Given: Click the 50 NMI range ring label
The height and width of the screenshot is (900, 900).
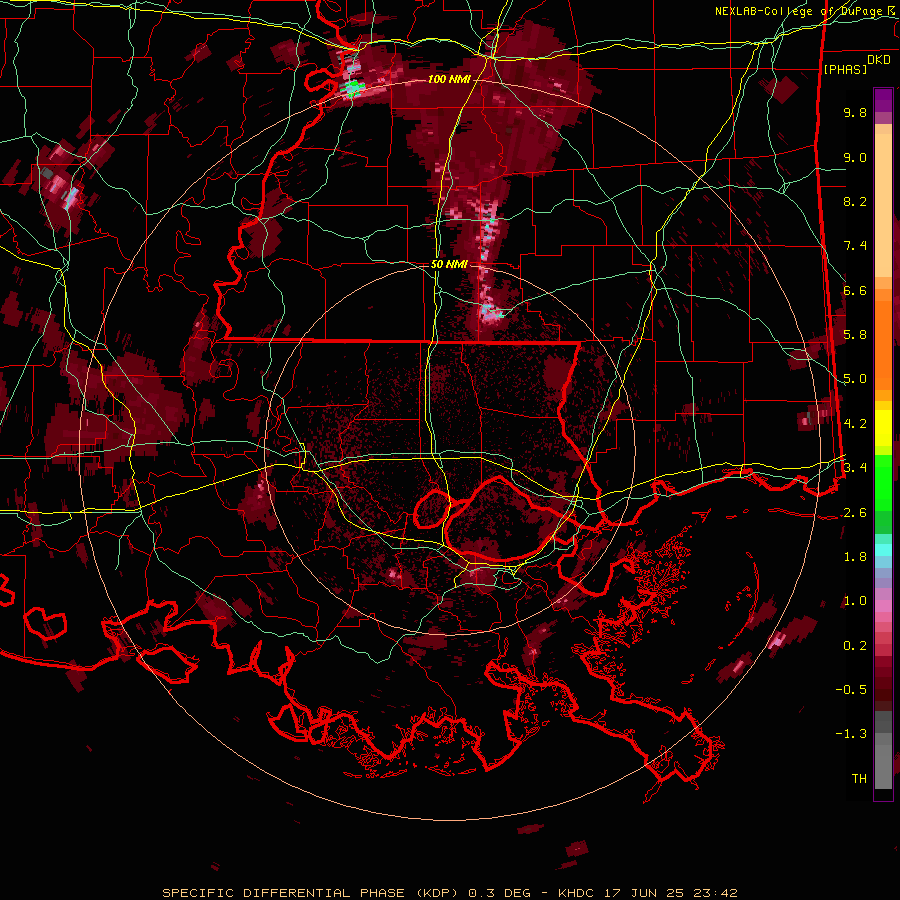Looking at the screenshot, I should pyautogui.click(x=449, y=264).
